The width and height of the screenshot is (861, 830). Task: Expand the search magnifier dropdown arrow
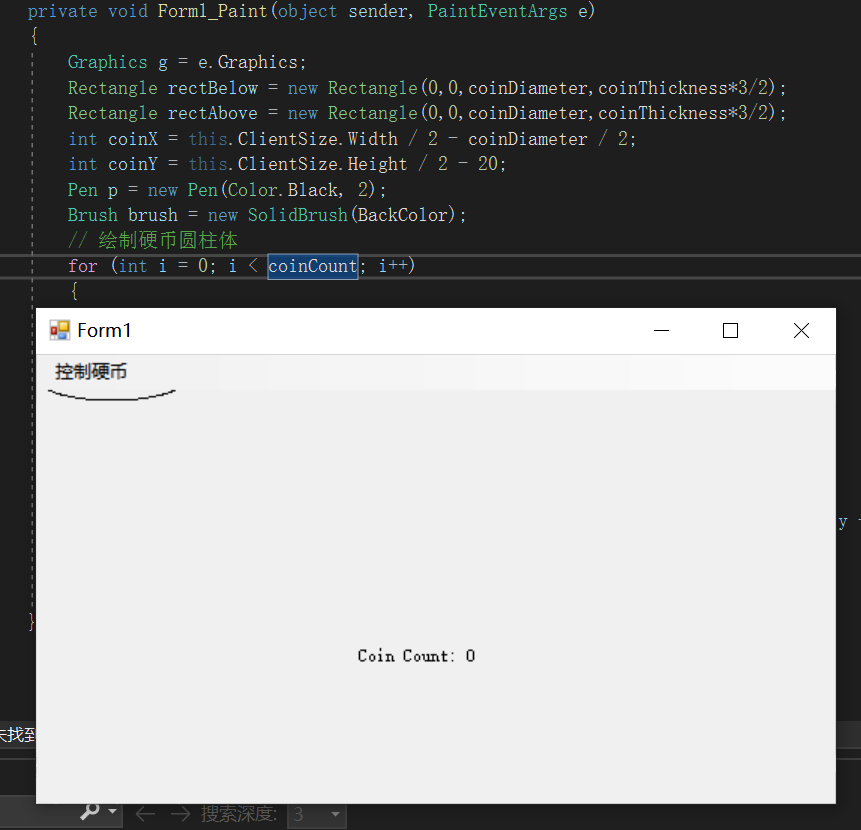click(x=113, y=813)
